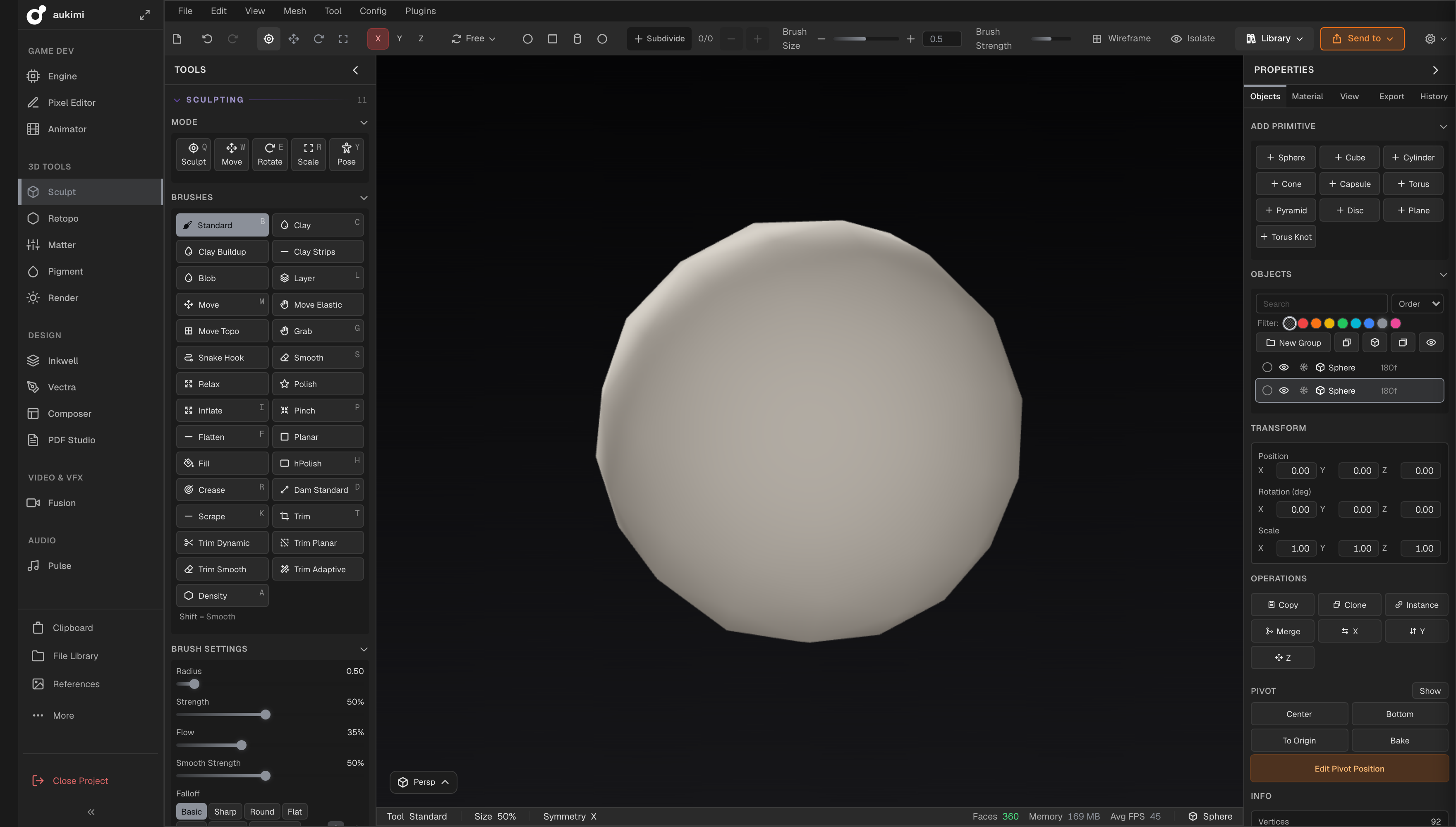Image resolution: width=1456 pixels, height=827 pixels.
Task: Click the undo arrow icon
Action: click(x=207, y=38)
